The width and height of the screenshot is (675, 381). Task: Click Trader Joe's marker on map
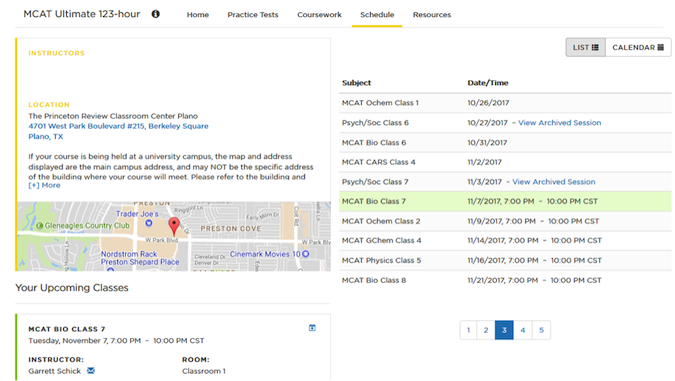pos(149,223)
